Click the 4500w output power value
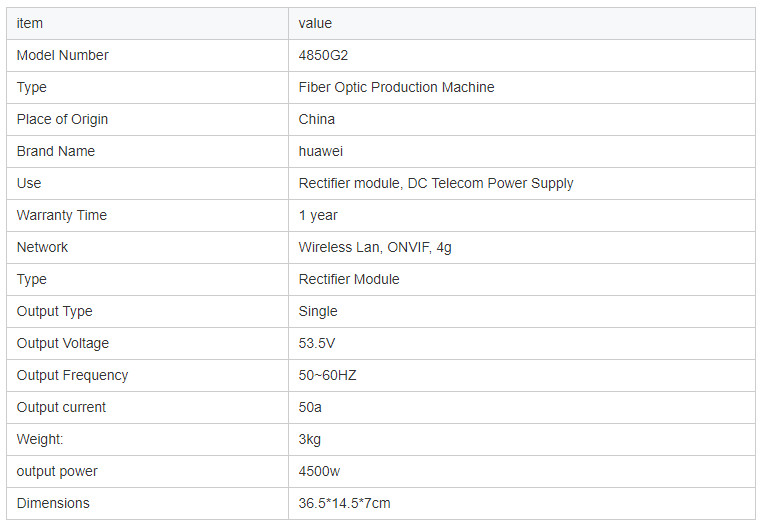 pos(320,471)
